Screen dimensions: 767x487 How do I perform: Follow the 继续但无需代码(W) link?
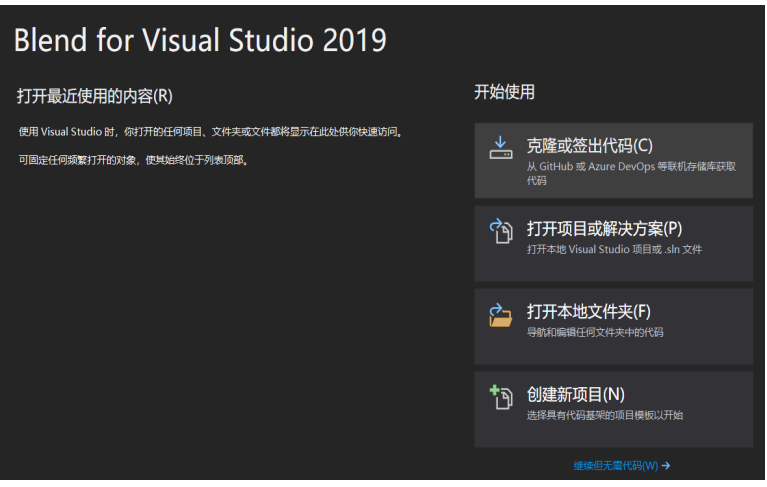pyautogui.click(x=616, y=465)
